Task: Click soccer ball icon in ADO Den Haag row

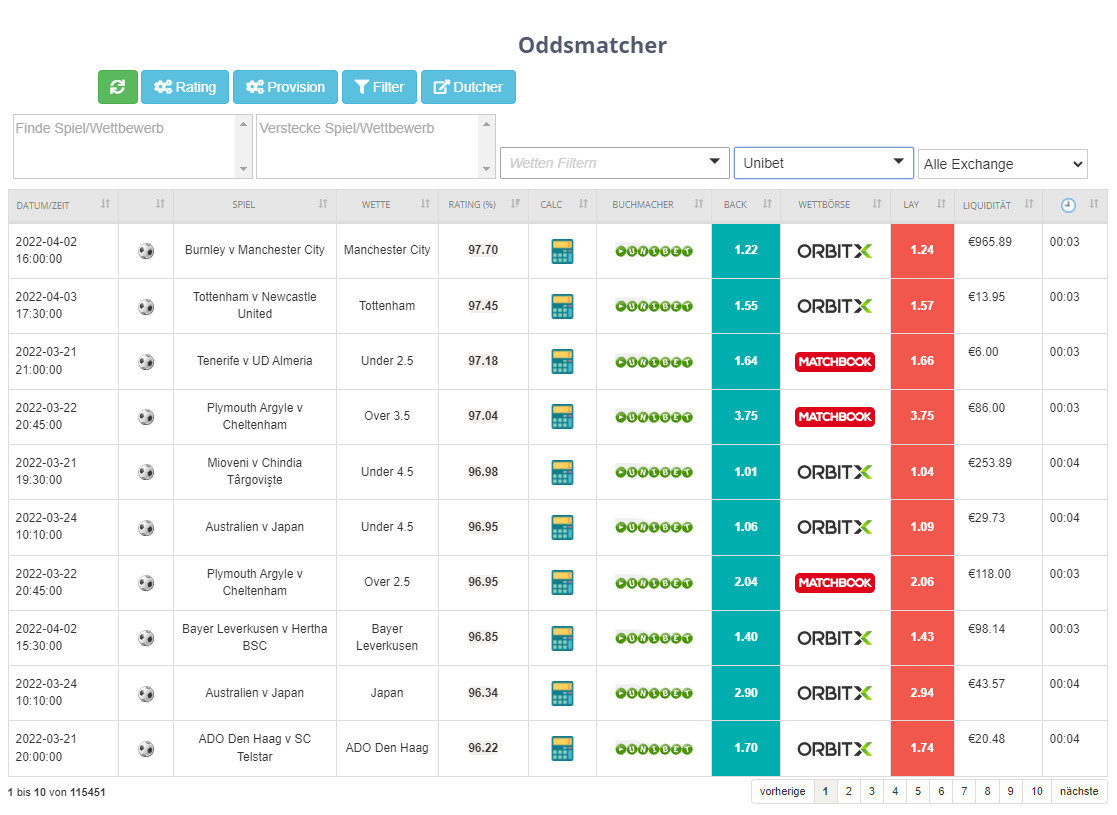Action: point(146,749)
